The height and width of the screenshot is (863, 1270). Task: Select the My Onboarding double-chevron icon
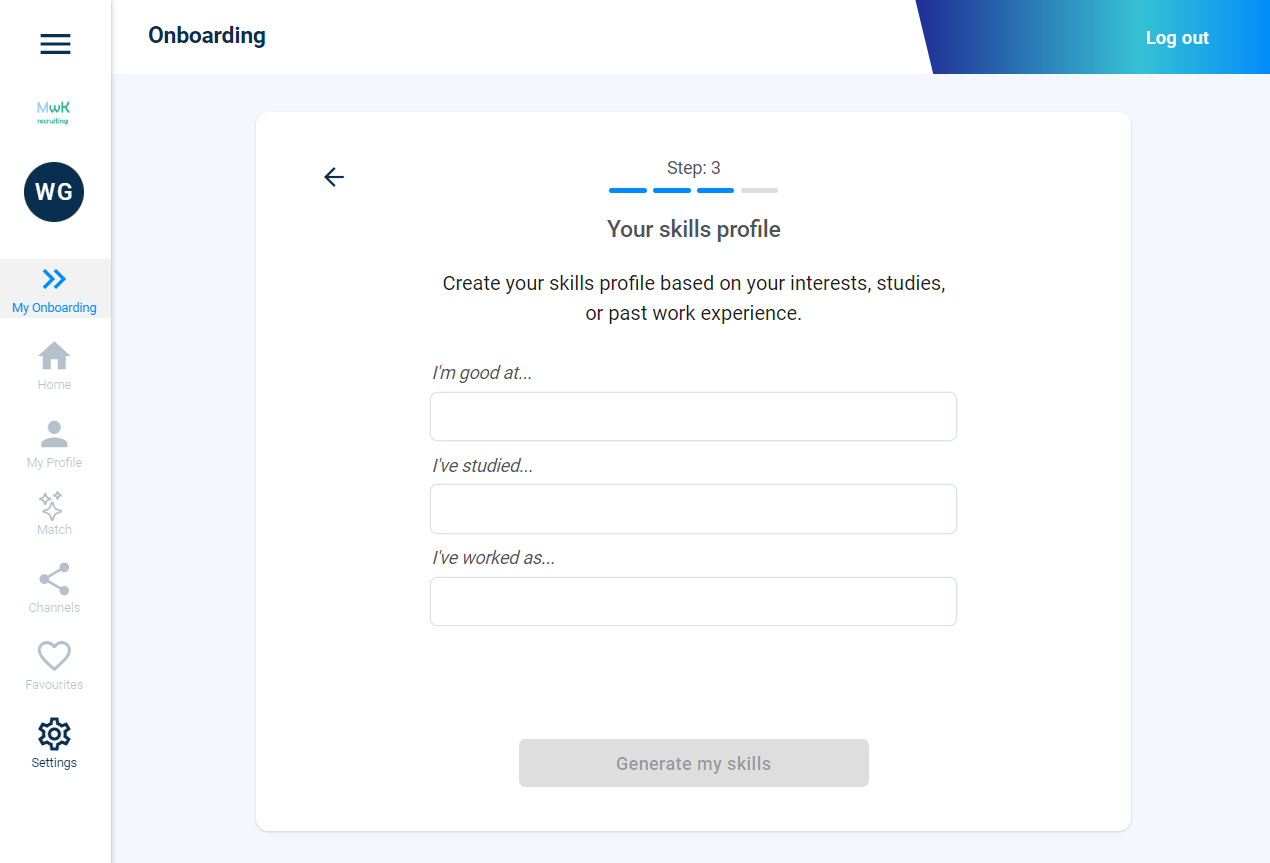tap(54, 279)
